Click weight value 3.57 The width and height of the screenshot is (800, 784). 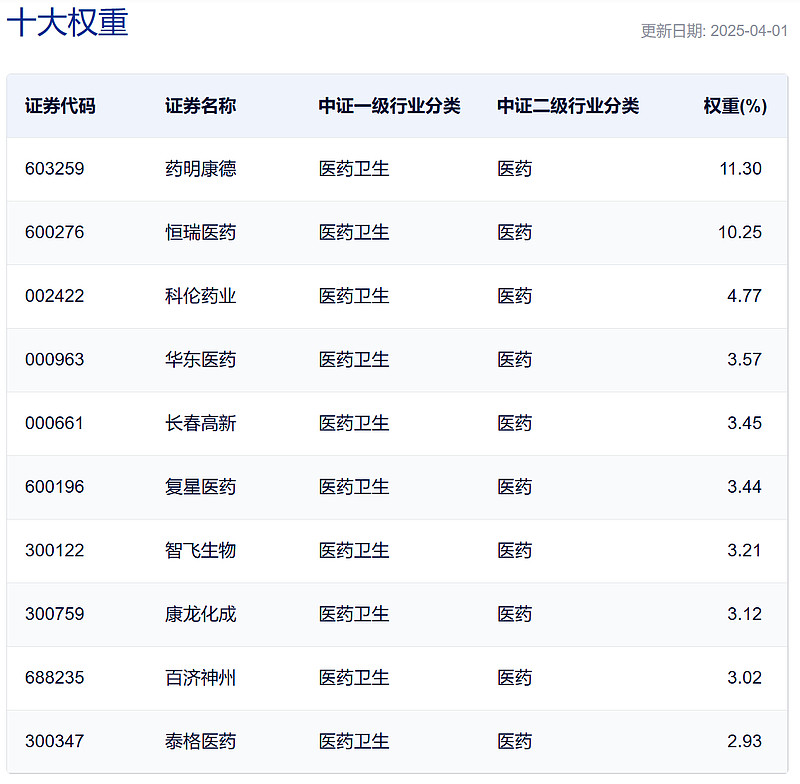tap(744, 360)
